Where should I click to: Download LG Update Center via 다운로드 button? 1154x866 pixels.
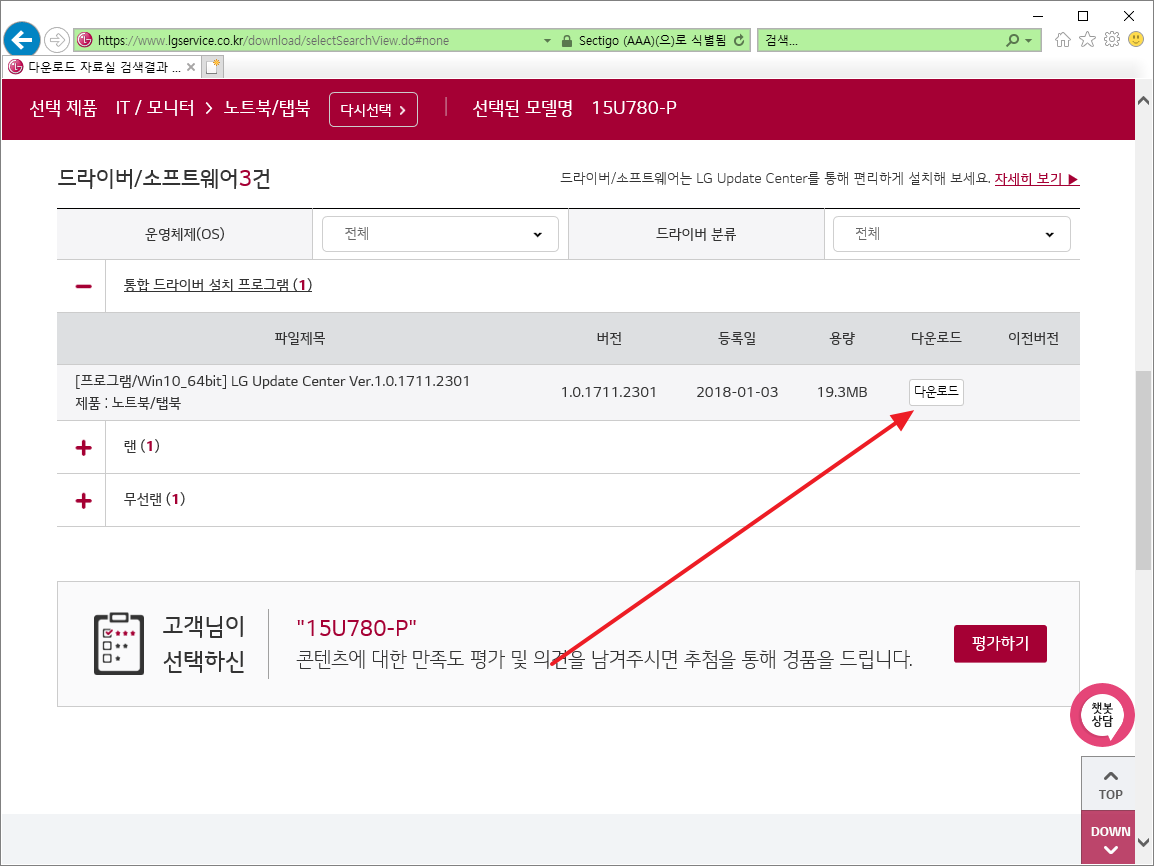tap(936, 391)
